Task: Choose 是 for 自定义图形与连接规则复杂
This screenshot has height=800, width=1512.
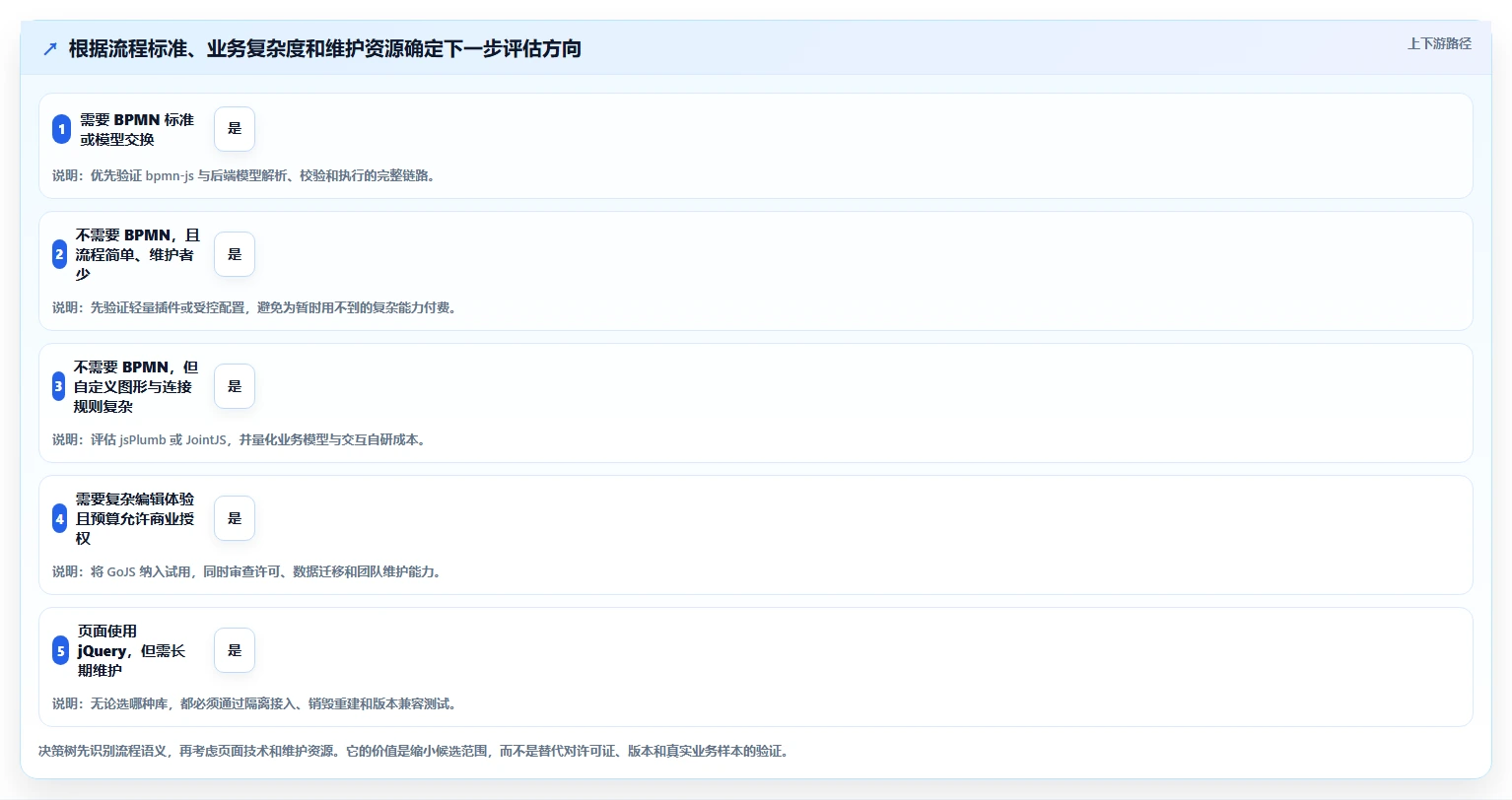Action: point(235,386)
